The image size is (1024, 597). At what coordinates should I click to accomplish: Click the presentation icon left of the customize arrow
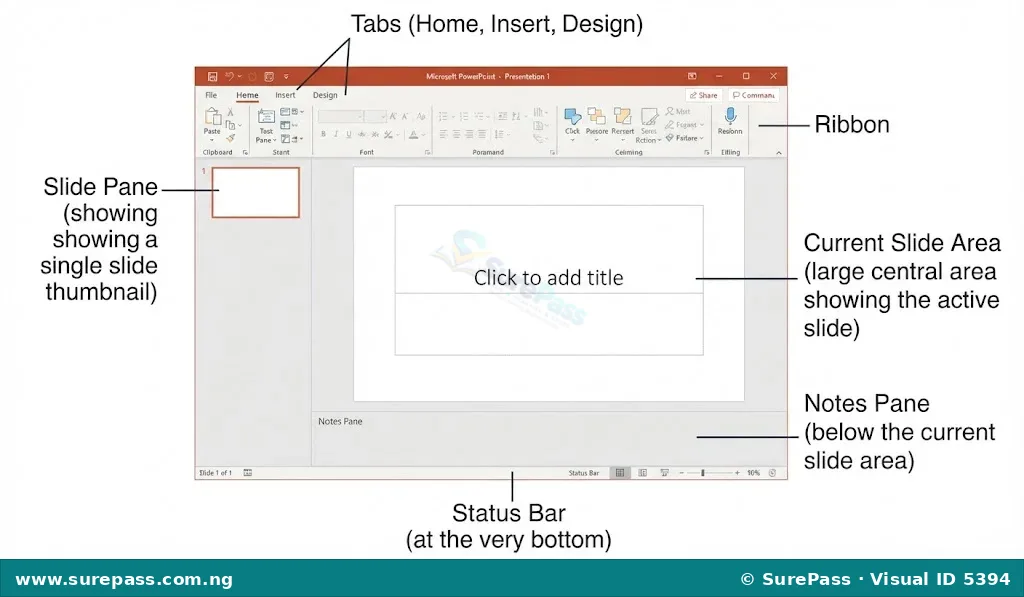coord(269,76)
